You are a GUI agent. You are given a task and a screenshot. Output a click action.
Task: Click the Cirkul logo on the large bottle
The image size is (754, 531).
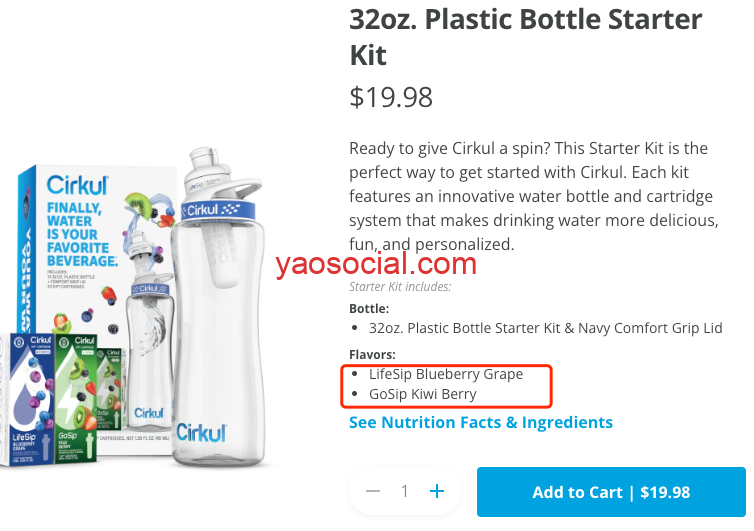click(x=203, y=211)
